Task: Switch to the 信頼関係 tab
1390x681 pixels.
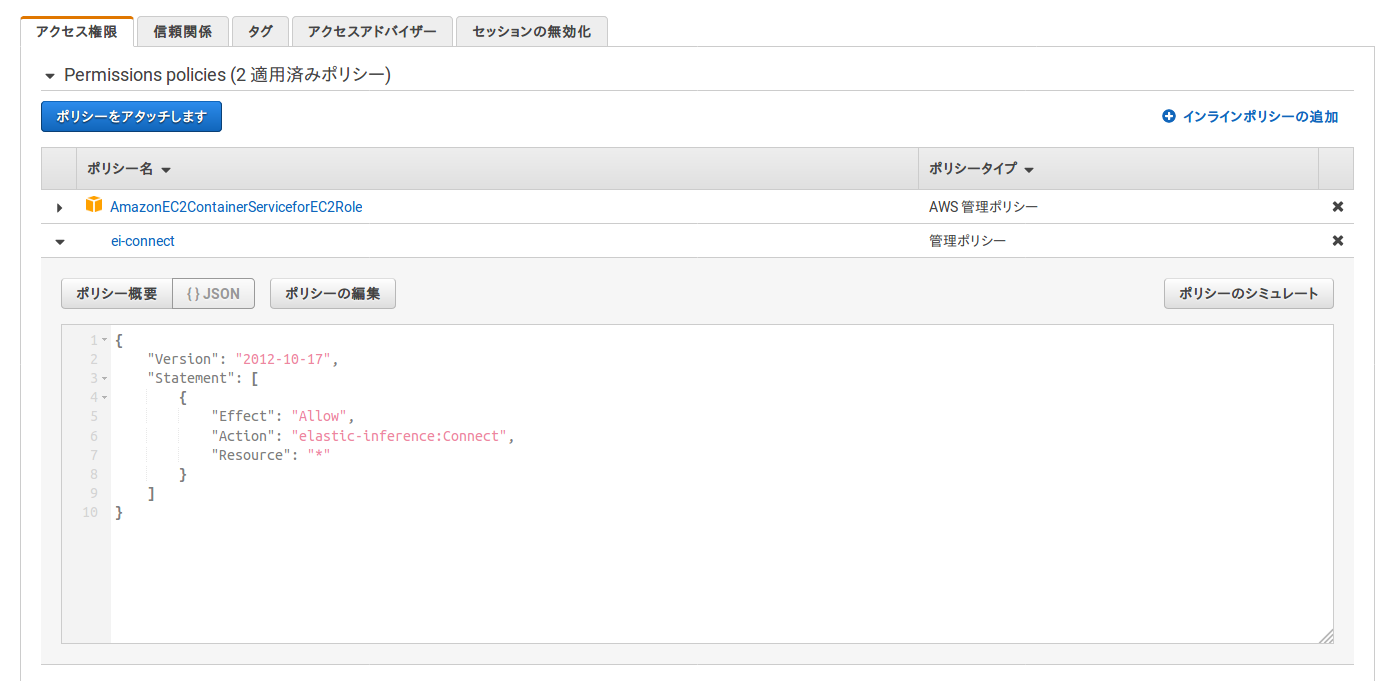Action: tap(182, 31)
